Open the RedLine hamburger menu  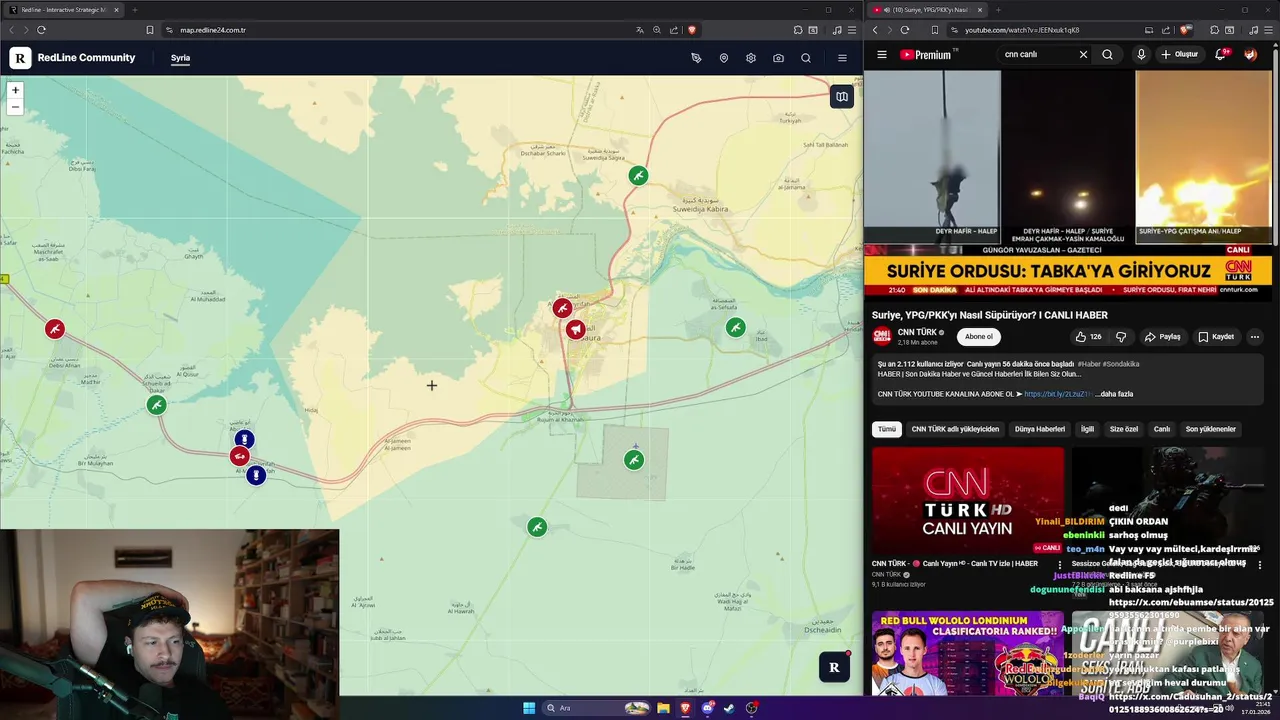842,58
